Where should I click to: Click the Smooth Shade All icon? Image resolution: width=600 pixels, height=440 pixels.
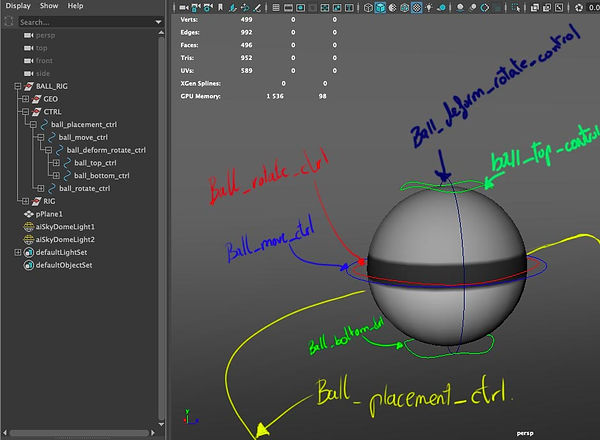click(x=380, y=7)
